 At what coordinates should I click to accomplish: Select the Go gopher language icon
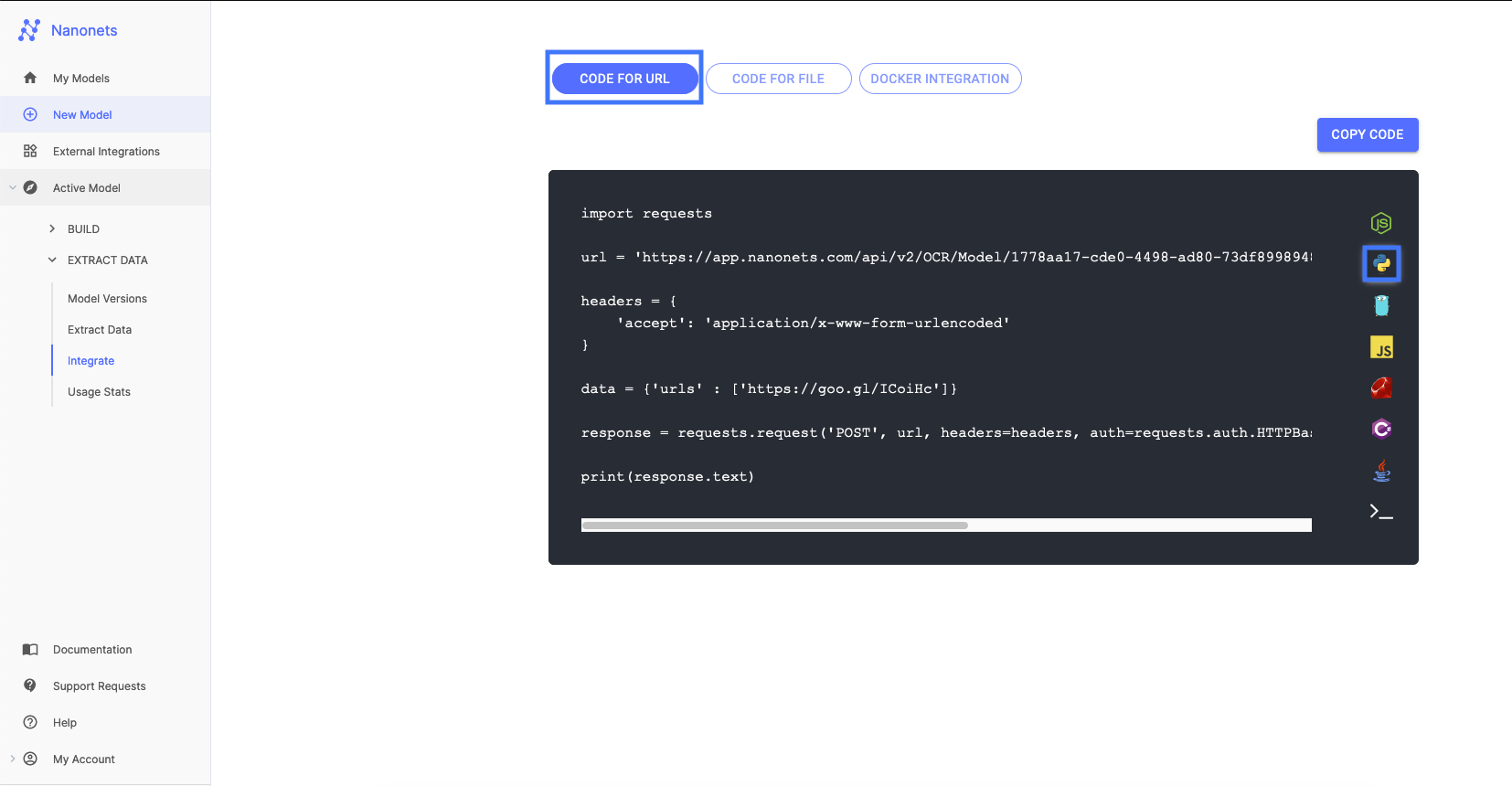pos(1381,306)
